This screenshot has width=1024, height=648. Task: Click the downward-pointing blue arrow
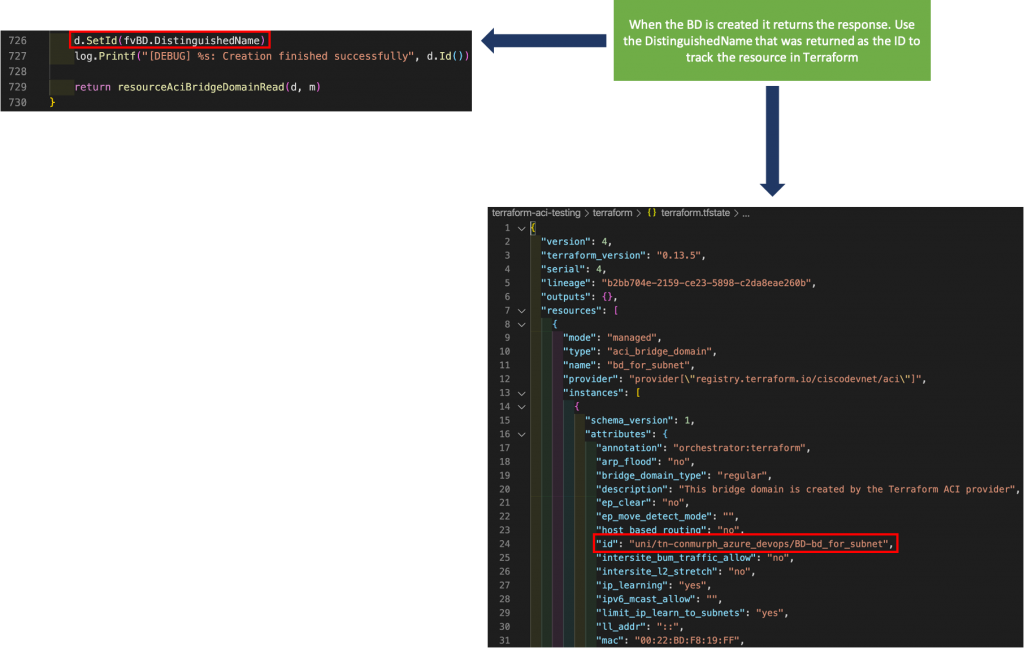click(772, 140)
